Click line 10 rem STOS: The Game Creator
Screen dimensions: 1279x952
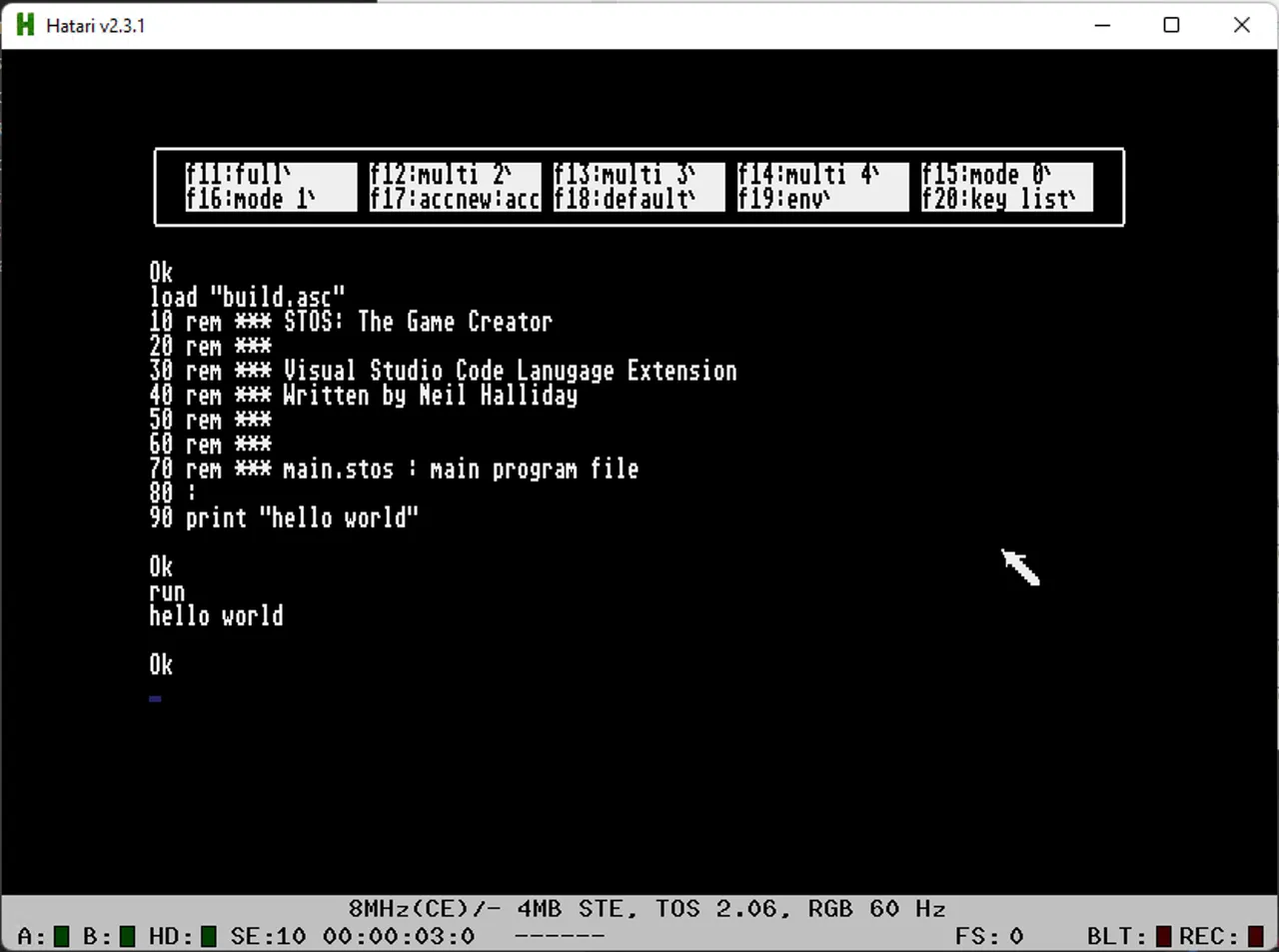point(351,322)
